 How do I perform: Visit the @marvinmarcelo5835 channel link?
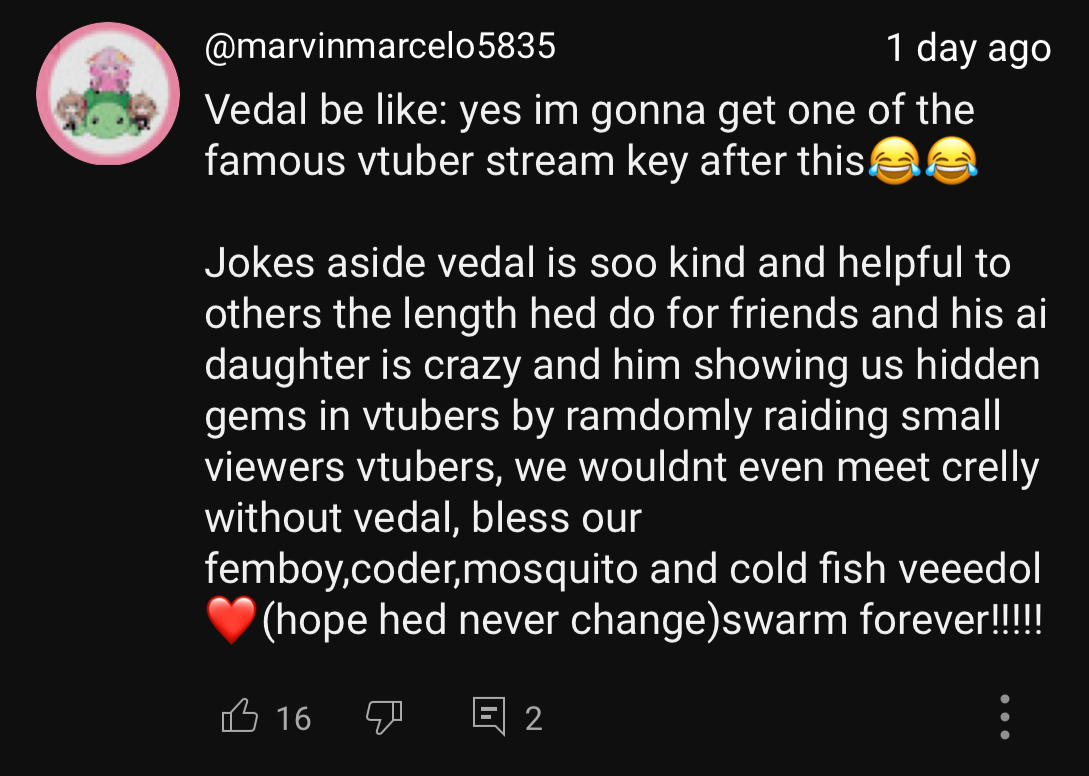click(380, 46)
